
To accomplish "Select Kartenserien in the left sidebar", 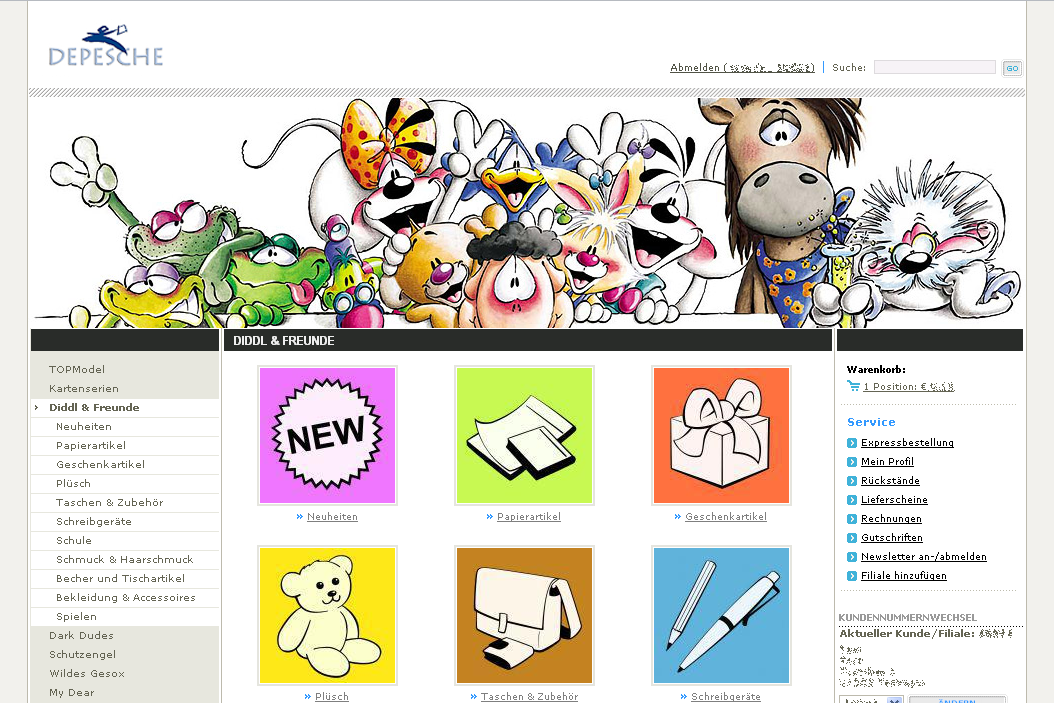I will point(84,388).
